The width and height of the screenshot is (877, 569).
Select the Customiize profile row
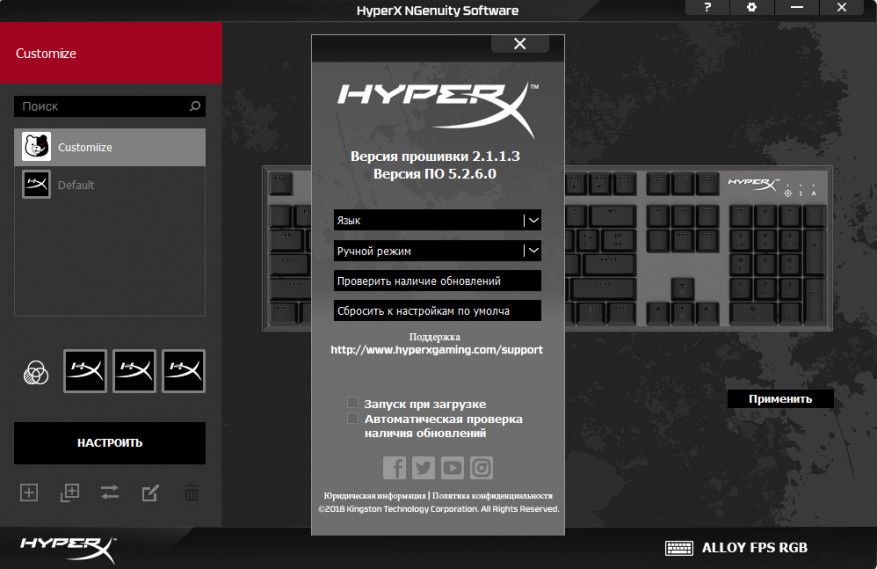point(110,147)
